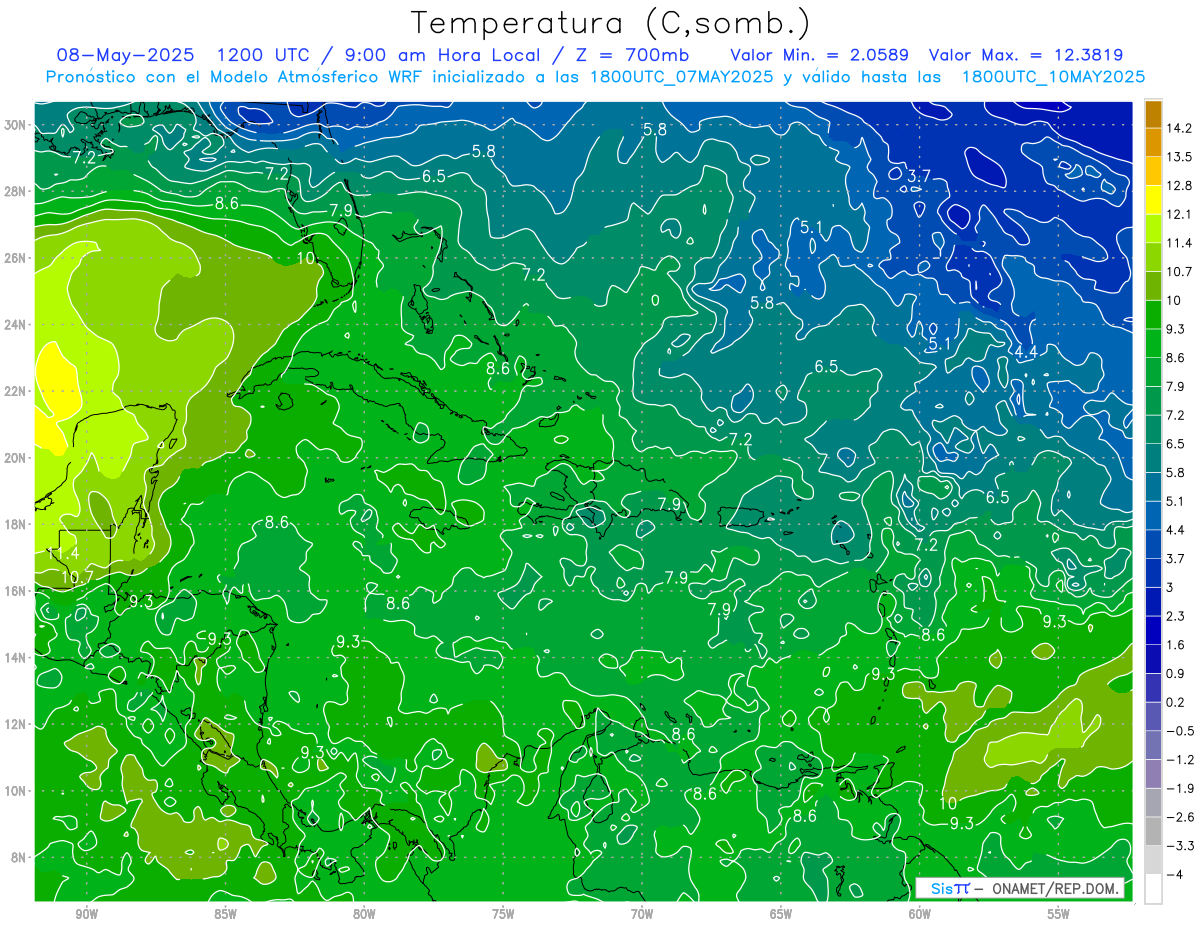The height and width of the screenshot is (927, 1200).
Task: Click the '10N' latitude axis label
Action: pos(17,791)
